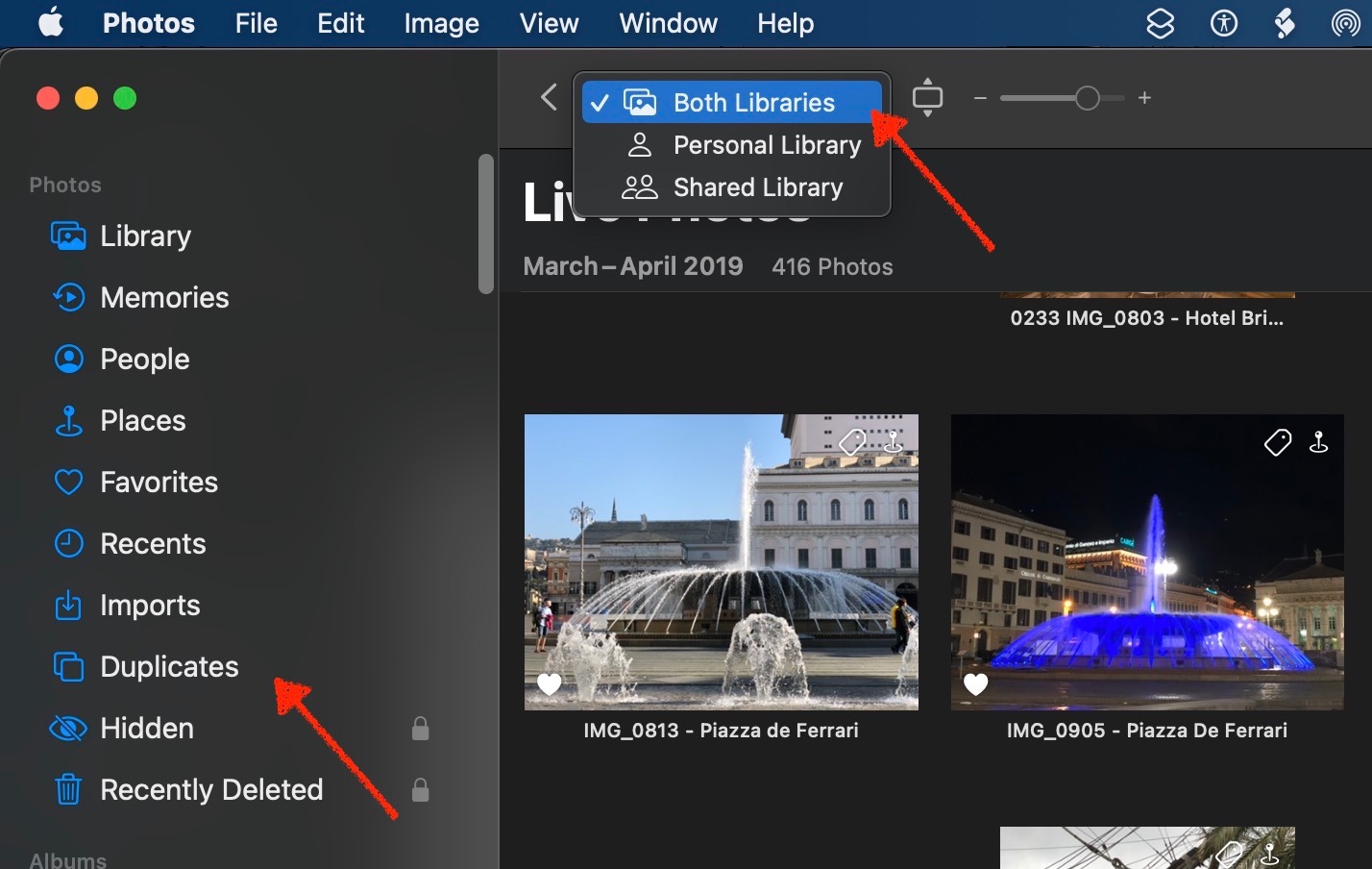This screenshot has width=1372, height=869.
Task: Click the March–April 2019 date text
Action: point(633,266)
